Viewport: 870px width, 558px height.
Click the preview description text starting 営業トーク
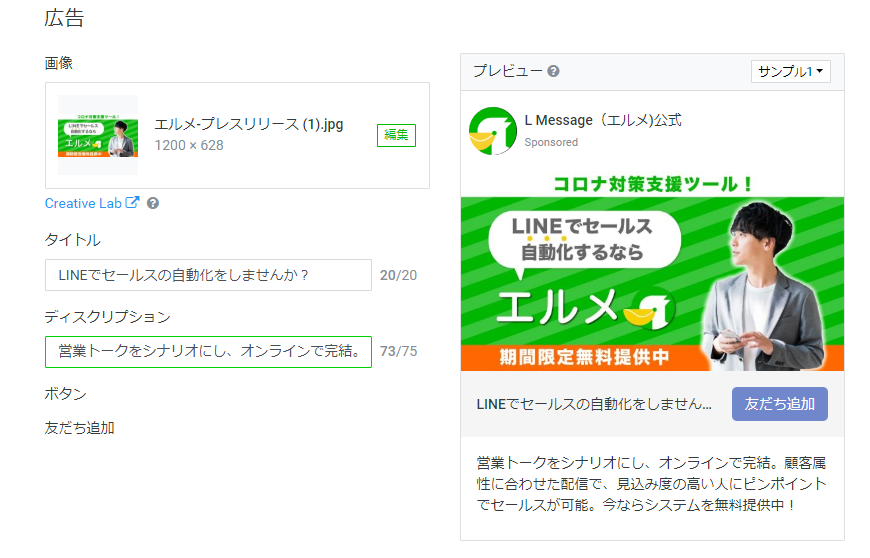coord(651,484)
